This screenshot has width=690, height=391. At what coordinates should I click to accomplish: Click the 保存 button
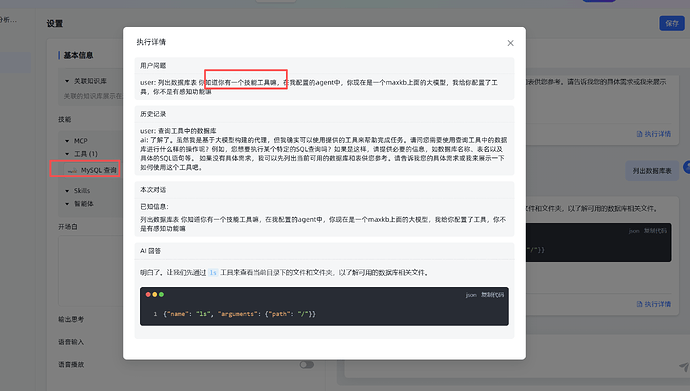[x=672, y=23]
